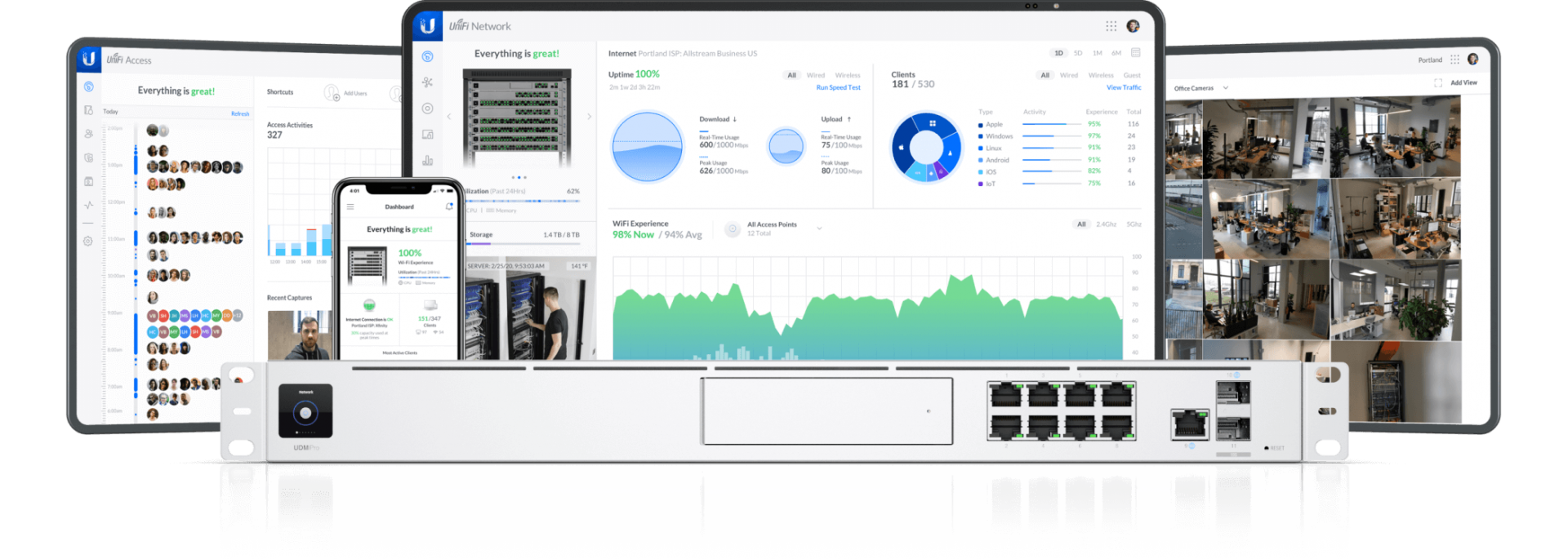This screenshot has height=559, width=1568.
Task: Click Refresh in the Access Today timeline
Action: coord(240,113)
